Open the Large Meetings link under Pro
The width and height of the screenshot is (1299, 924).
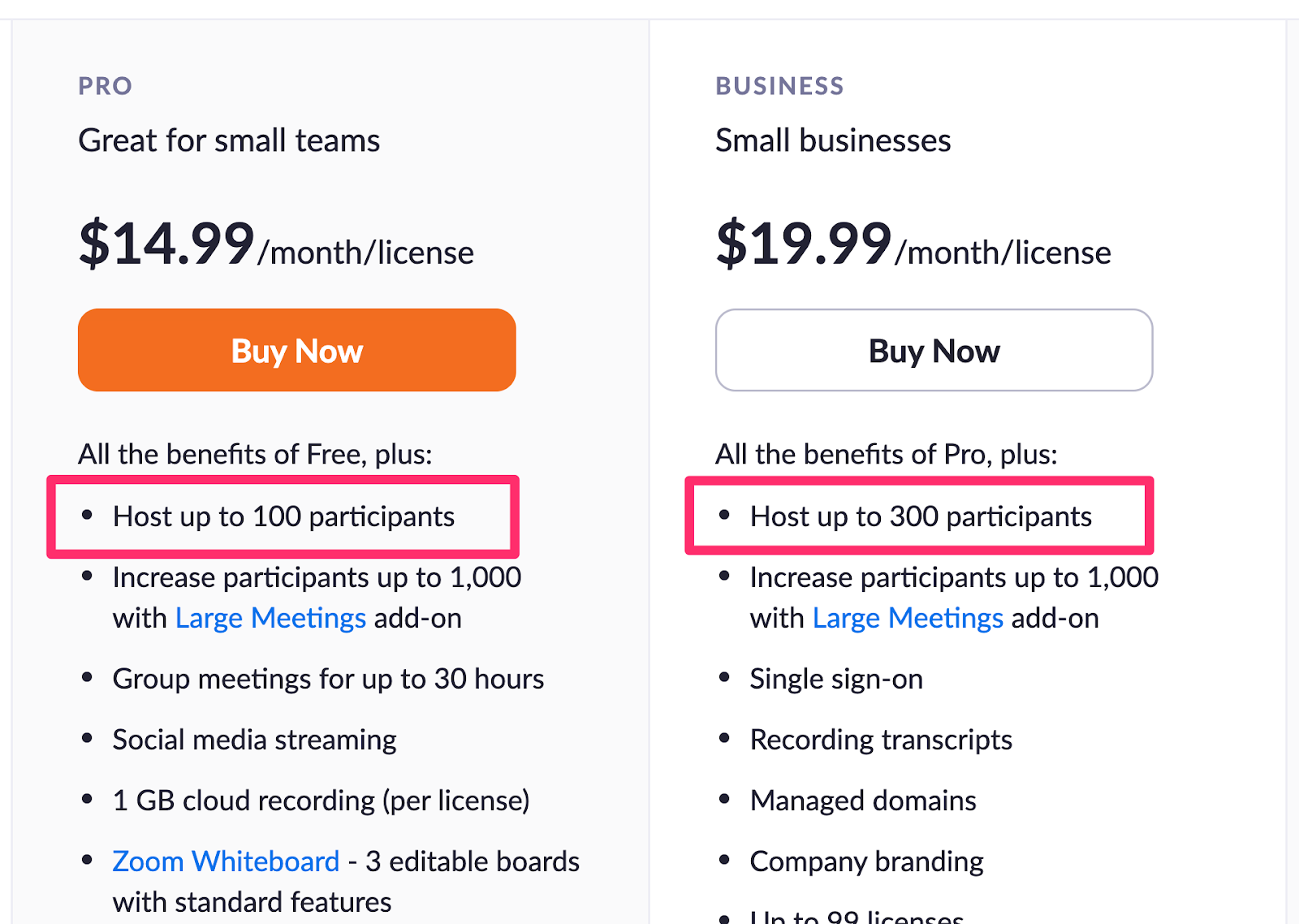[270, 619]
